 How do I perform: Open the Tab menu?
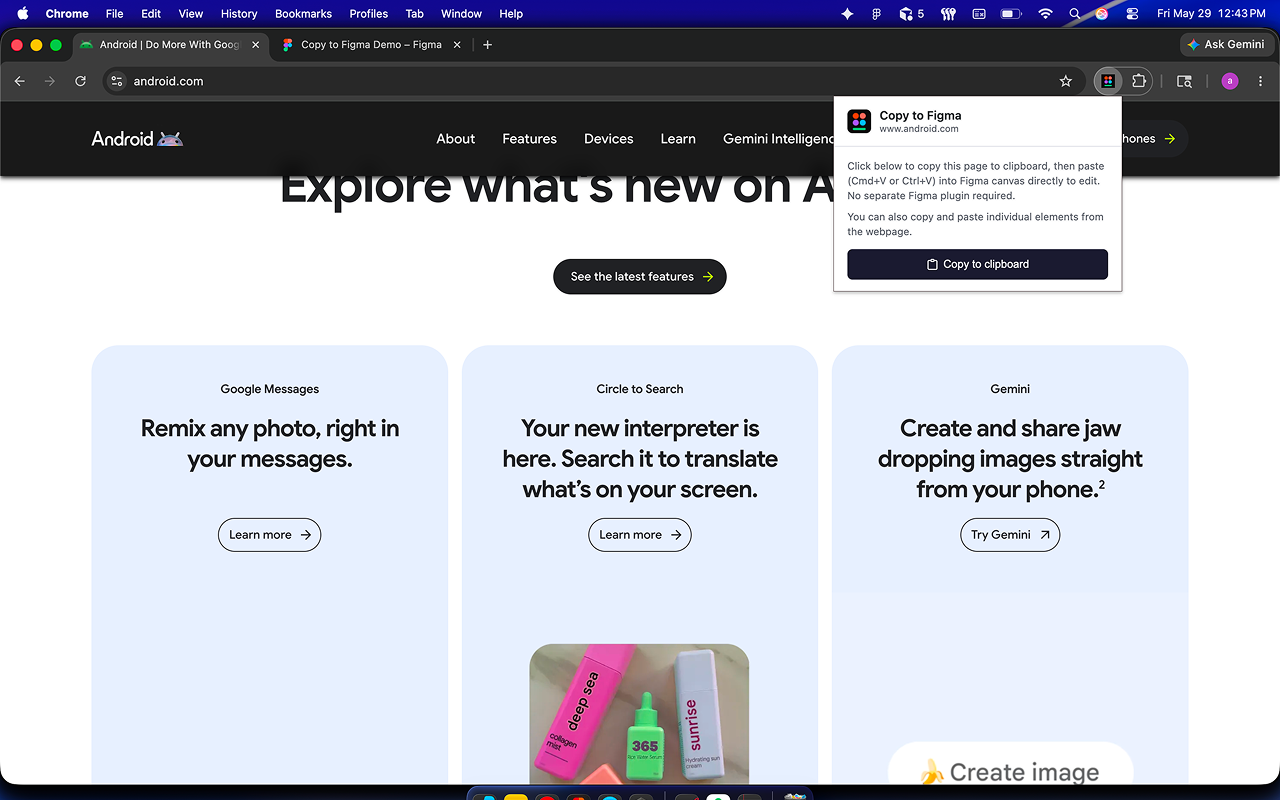point(414,14)
